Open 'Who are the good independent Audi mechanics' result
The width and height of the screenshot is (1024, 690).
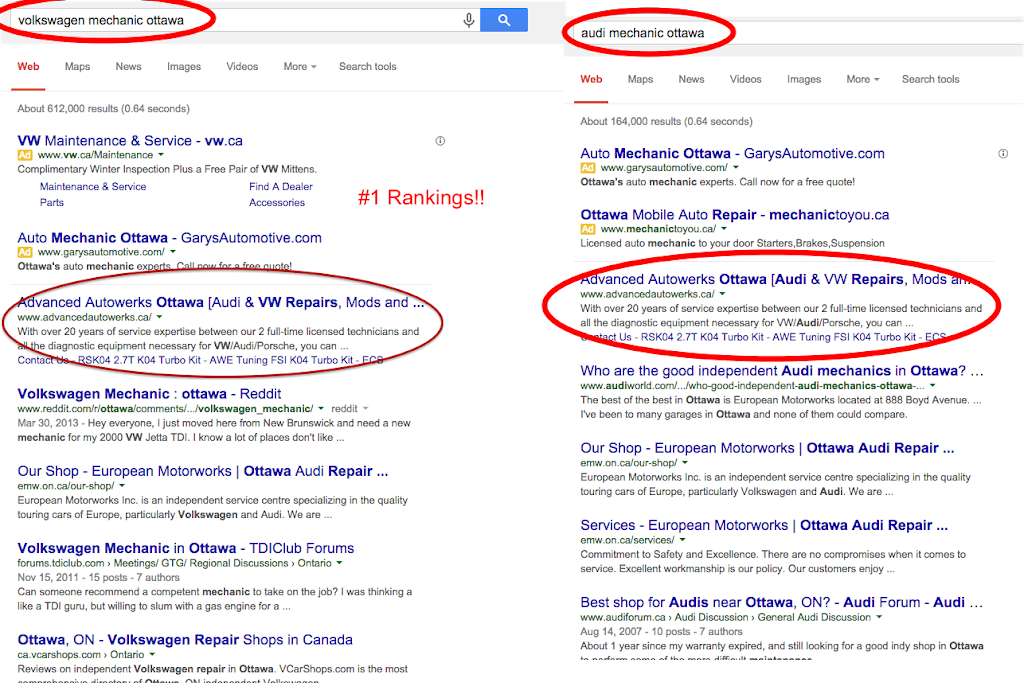782,371
